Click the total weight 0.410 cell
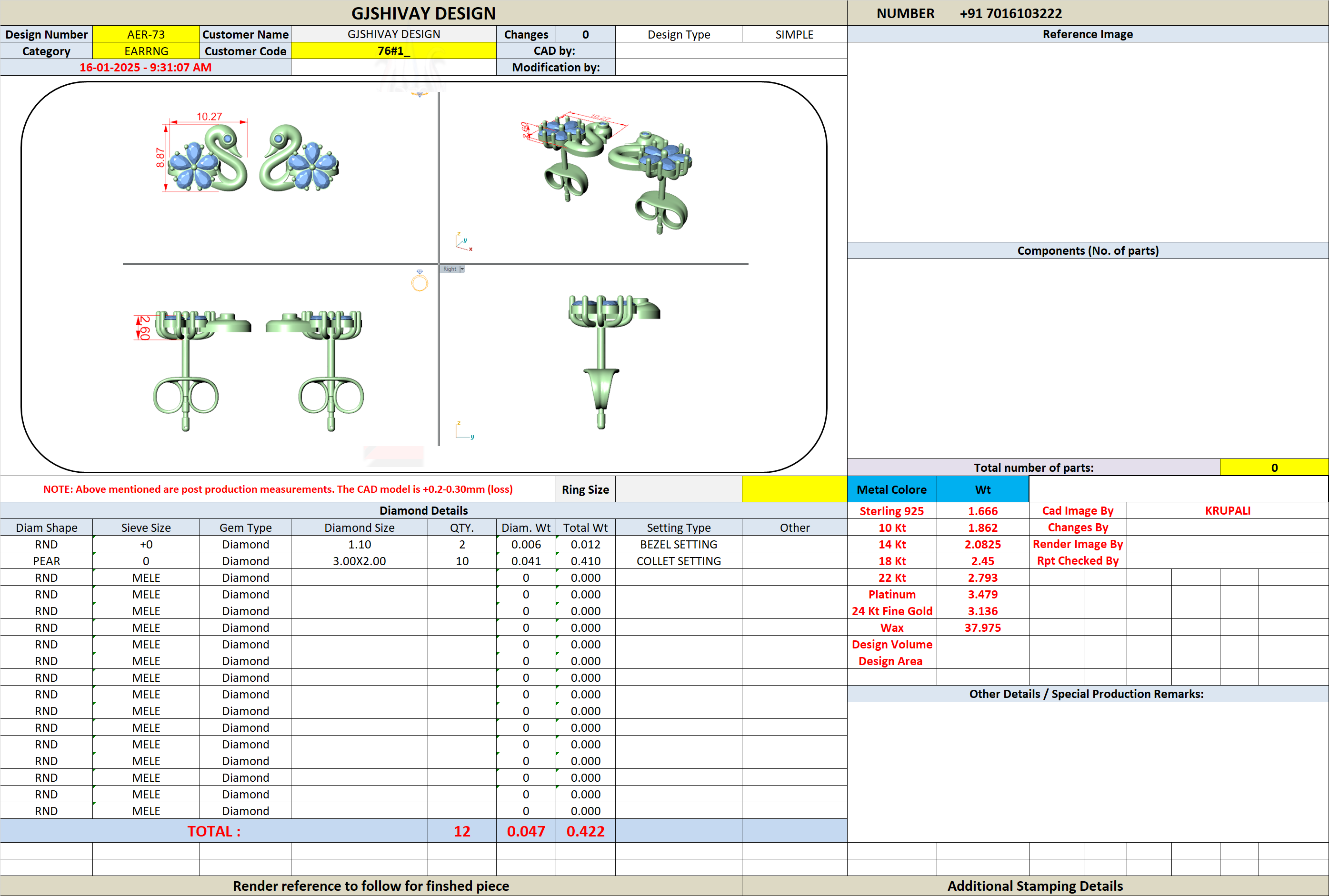Viewport: 1329px width, 896px height. (x=586, y=560)
